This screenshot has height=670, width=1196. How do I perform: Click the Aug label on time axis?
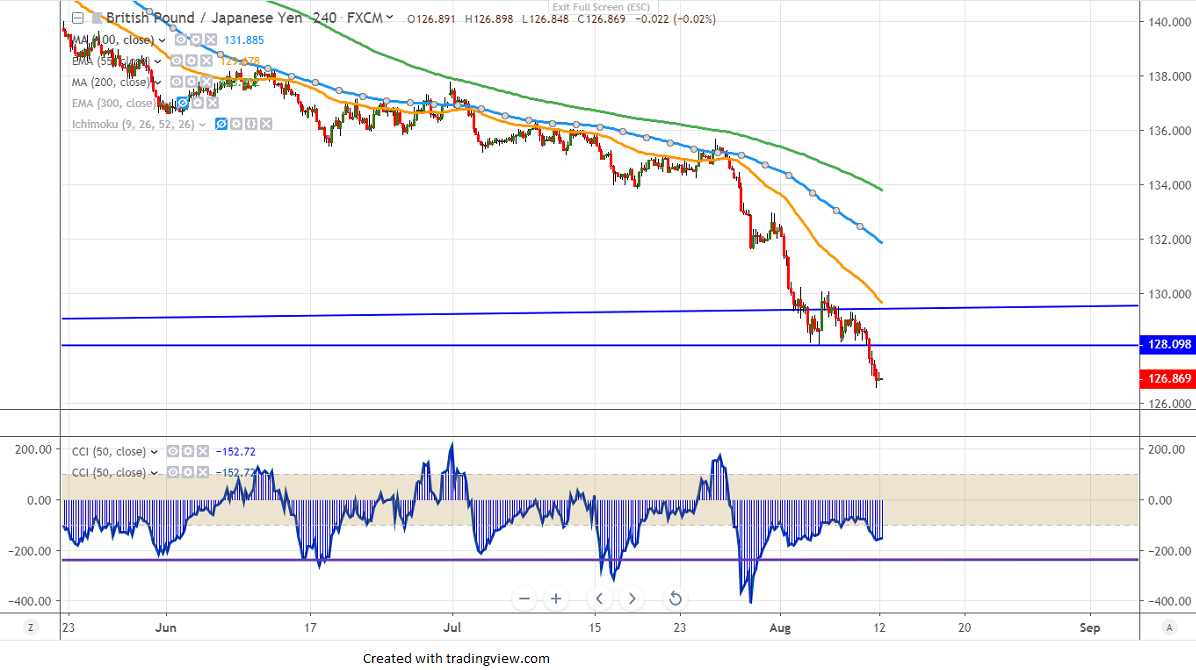click(x=780, y=628)
